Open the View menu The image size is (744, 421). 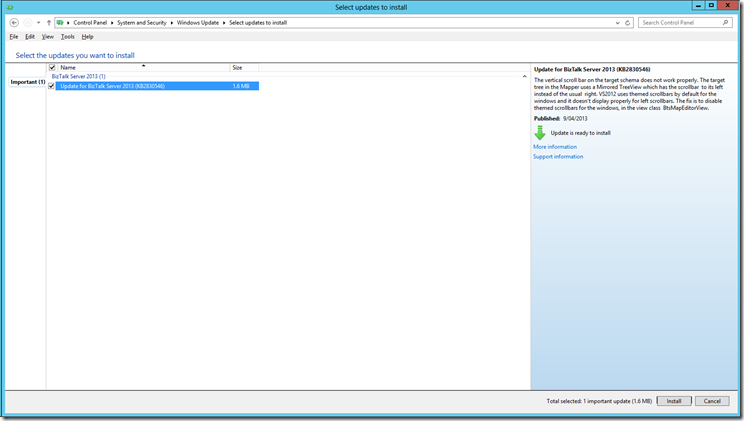[x=47, y=37]
